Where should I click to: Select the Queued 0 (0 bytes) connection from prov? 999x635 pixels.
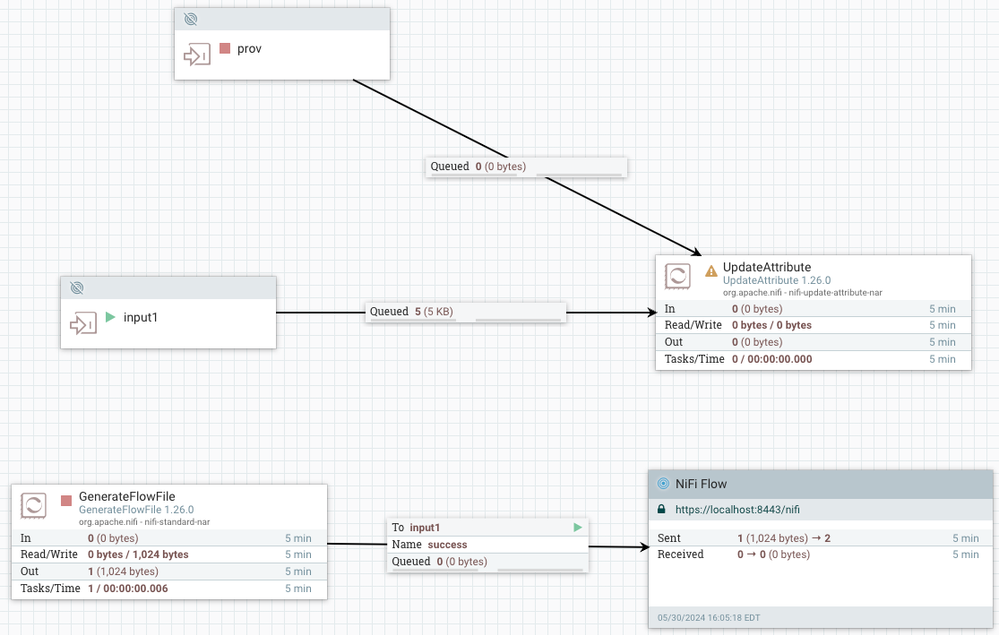click(x=526, y=167)
